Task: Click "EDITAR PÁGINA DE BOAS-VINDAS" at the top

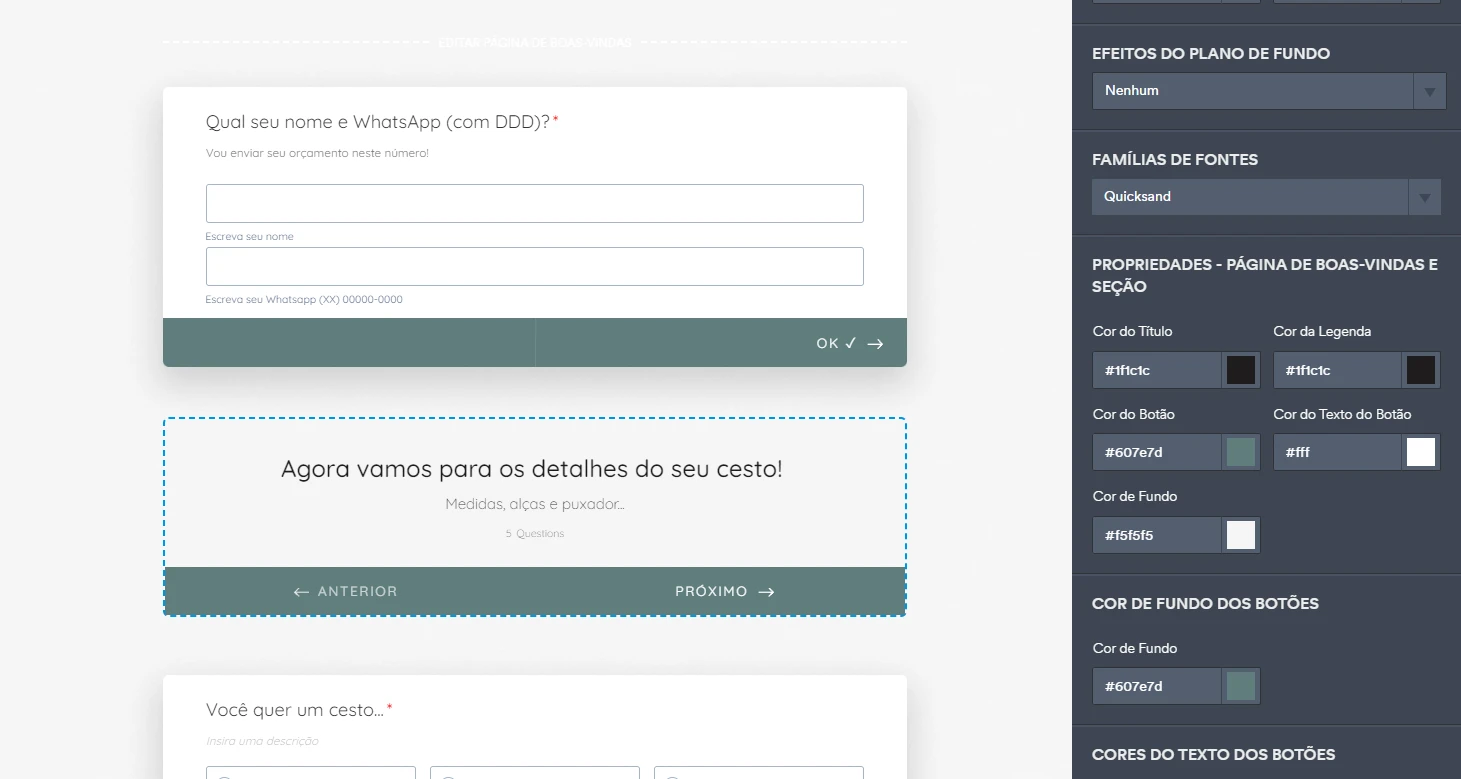Action: coord(535,43)
